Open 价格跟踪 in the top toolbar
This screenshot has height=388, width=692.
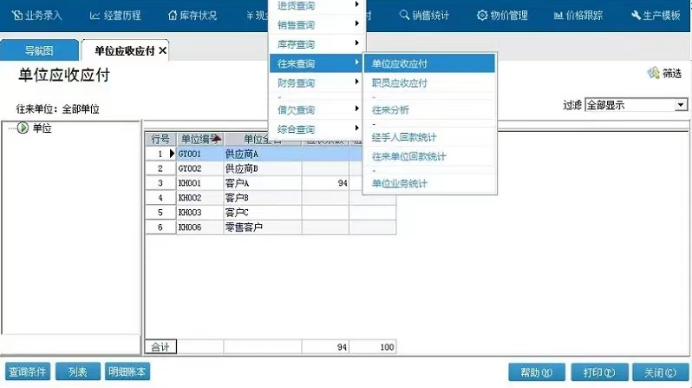(578, 15)
